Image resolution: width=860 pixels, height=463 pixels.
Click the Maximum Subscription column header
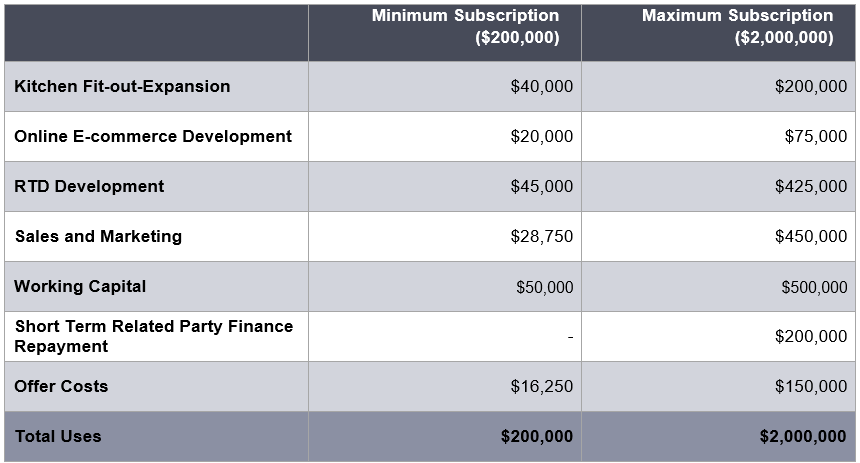point(737,27)
